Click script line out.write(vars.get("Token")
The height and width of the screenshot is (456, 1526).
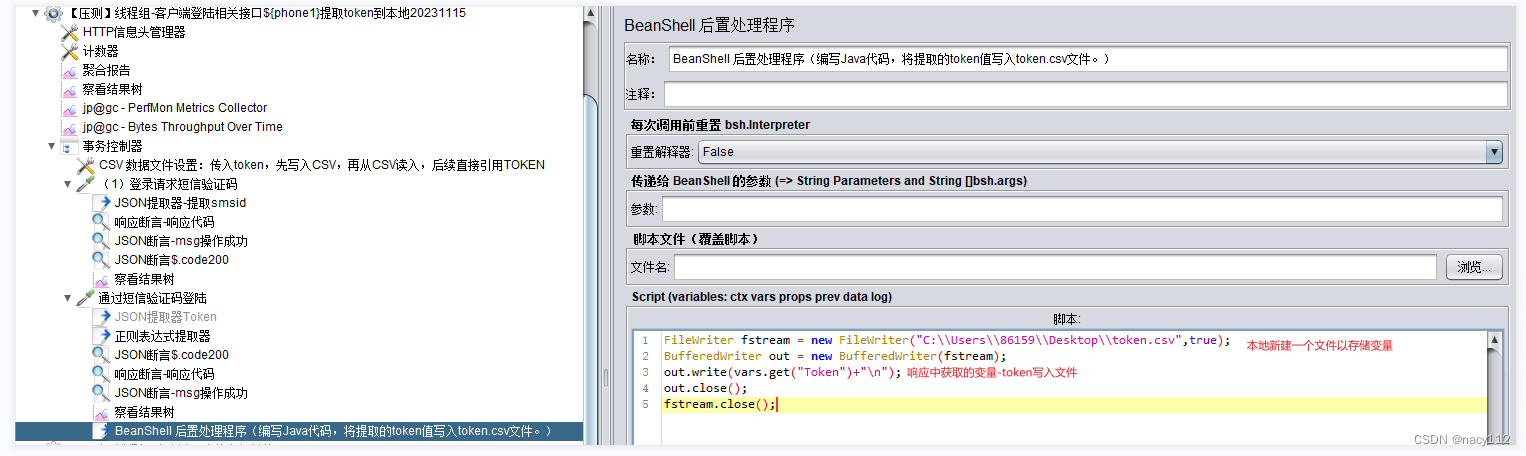coord(783,372)
